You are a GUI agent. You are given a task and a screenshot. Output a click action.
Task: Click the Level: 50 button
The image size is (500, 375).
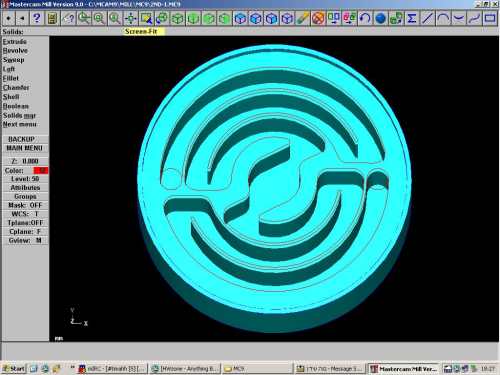(x=25, y=179)
